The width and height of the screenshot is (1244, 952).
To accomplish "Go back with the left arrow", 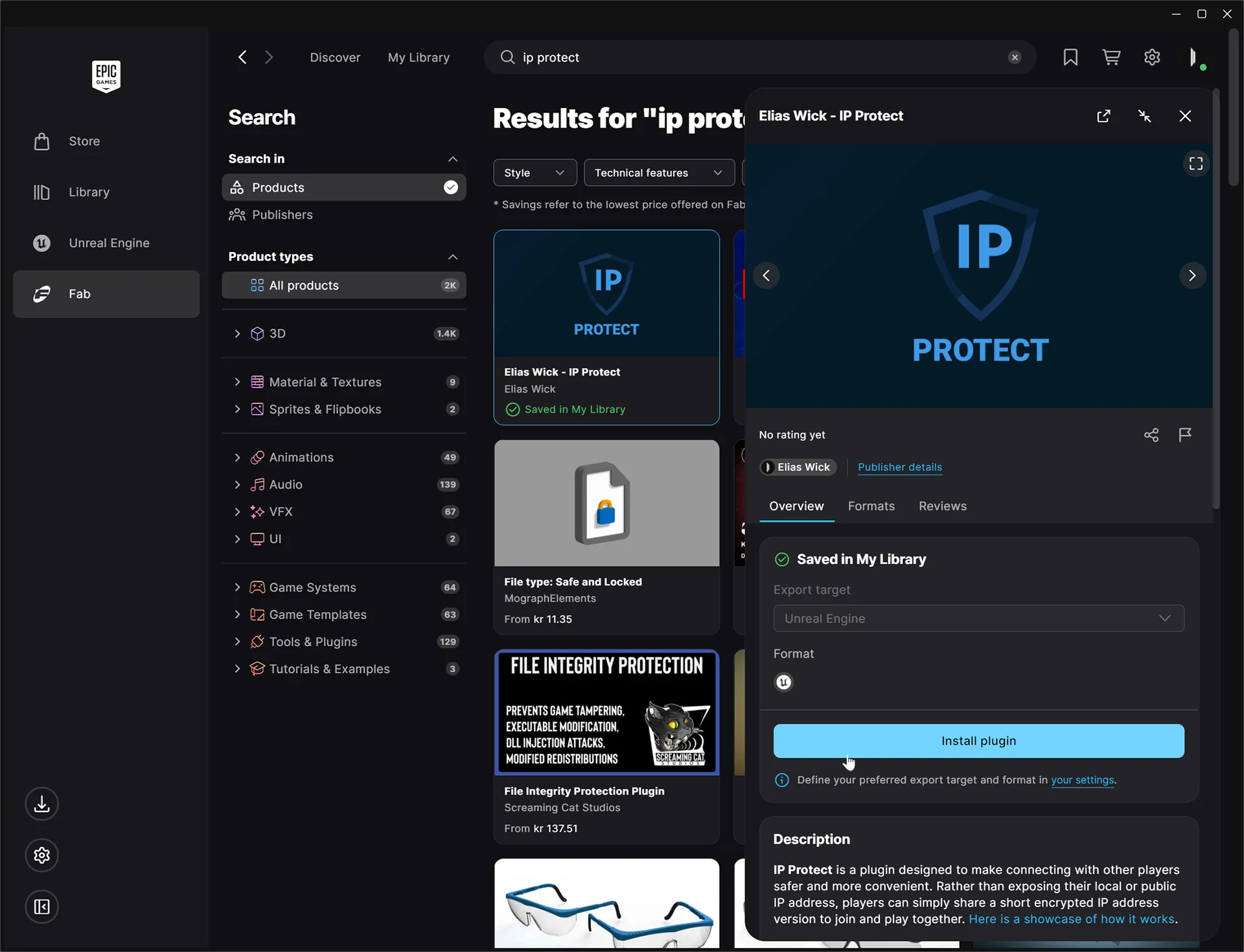I will tap(242, 58).
